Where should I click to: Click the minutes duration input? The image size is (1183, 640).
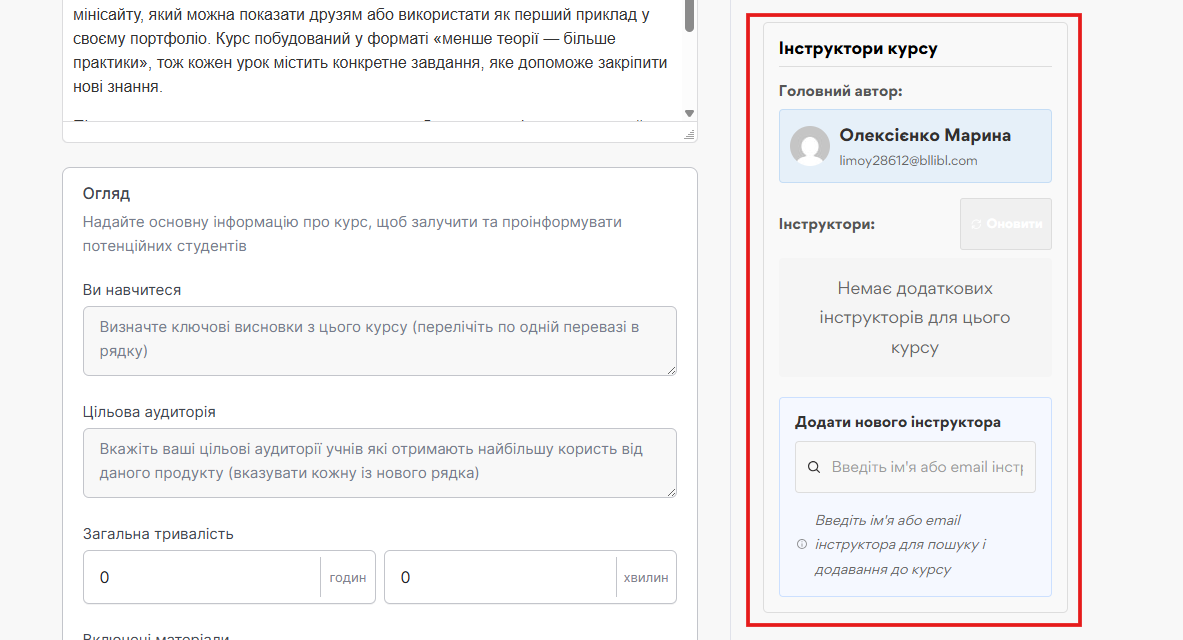pyautogui.click(x=502, y=578)
